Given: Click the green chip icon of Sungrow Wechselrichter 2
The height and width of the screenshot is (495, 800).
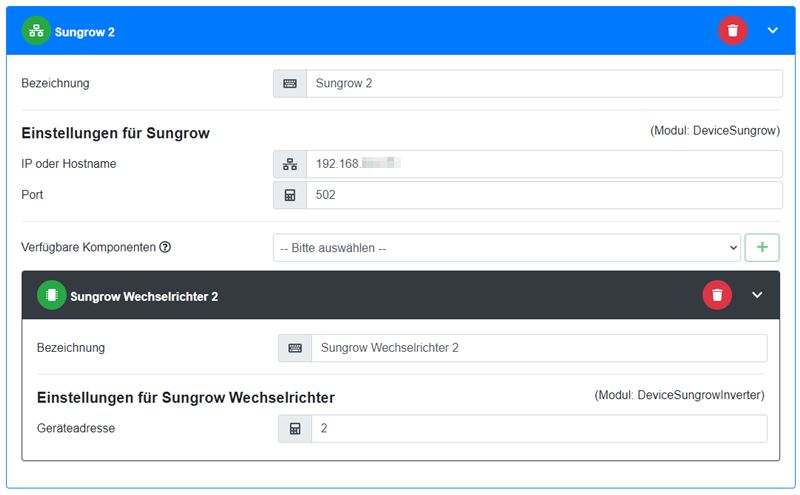Looking at the screenshot, I should [52, 295].
